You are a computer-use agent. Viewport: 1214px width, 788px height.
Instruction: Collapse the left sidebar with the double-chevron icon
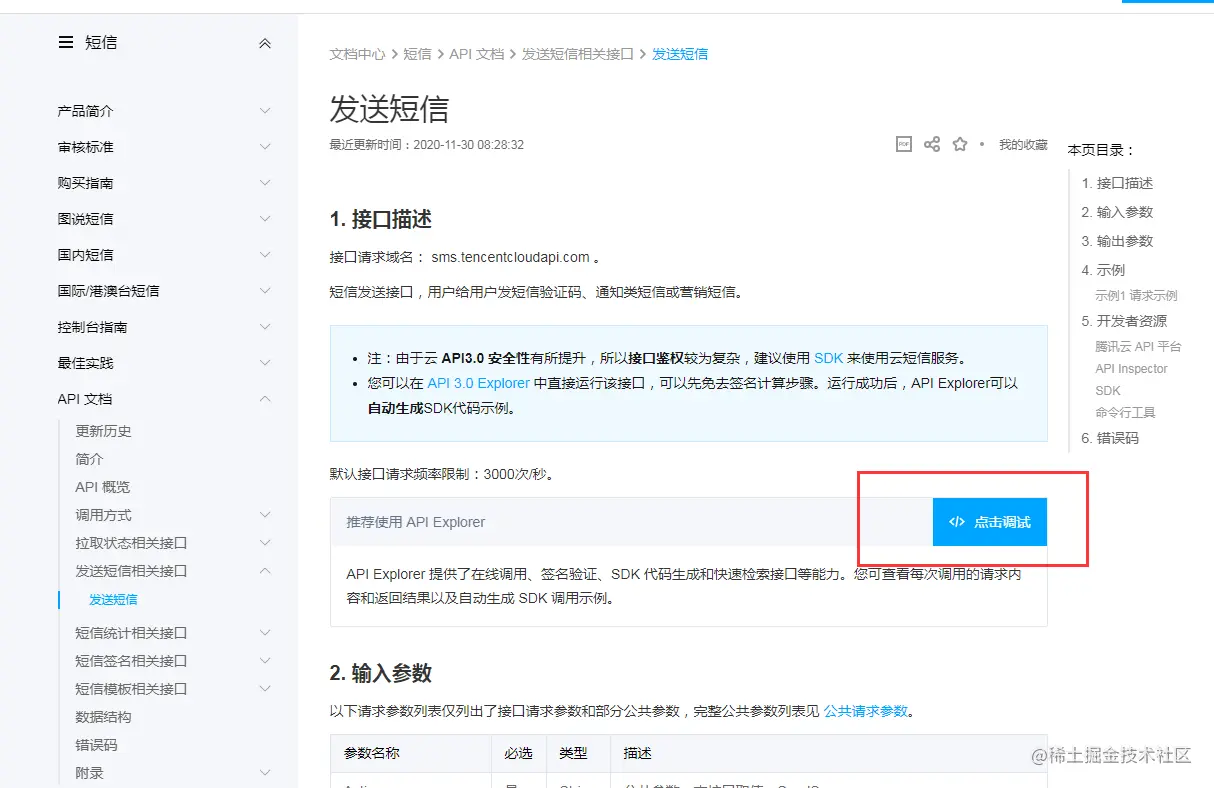tap(265, 43)
